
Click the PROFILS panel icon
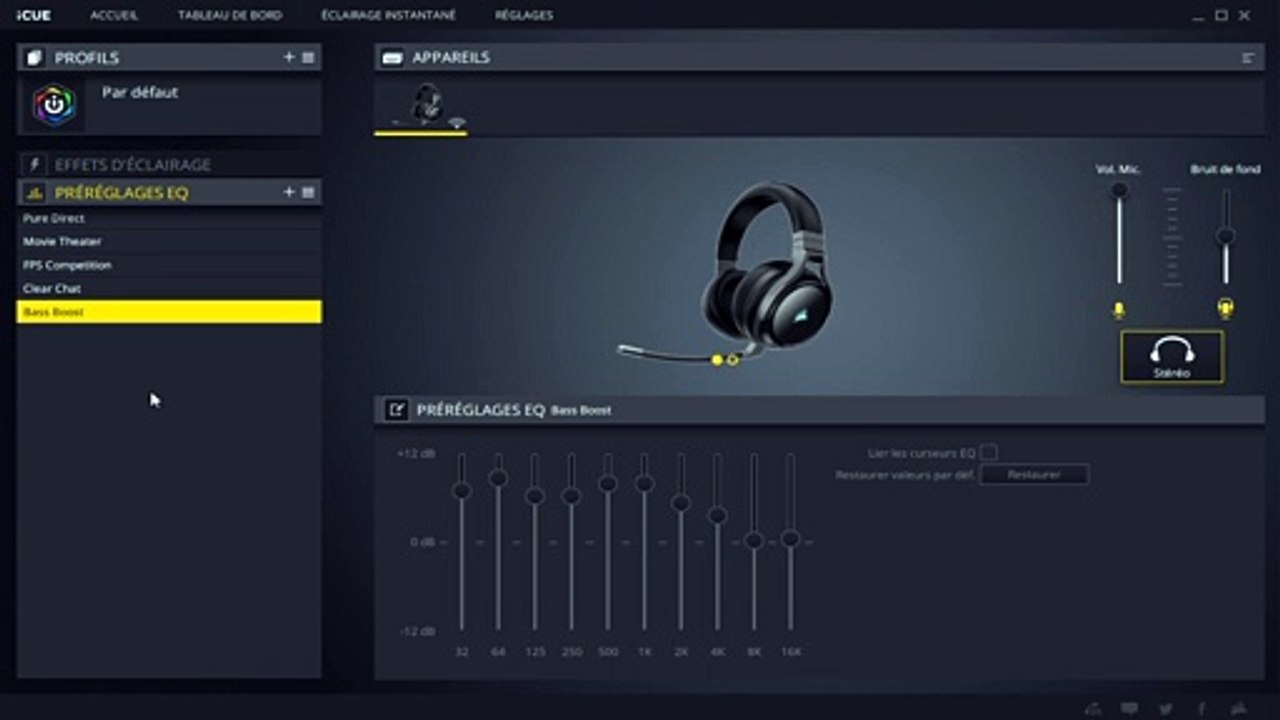pos(35,58)
